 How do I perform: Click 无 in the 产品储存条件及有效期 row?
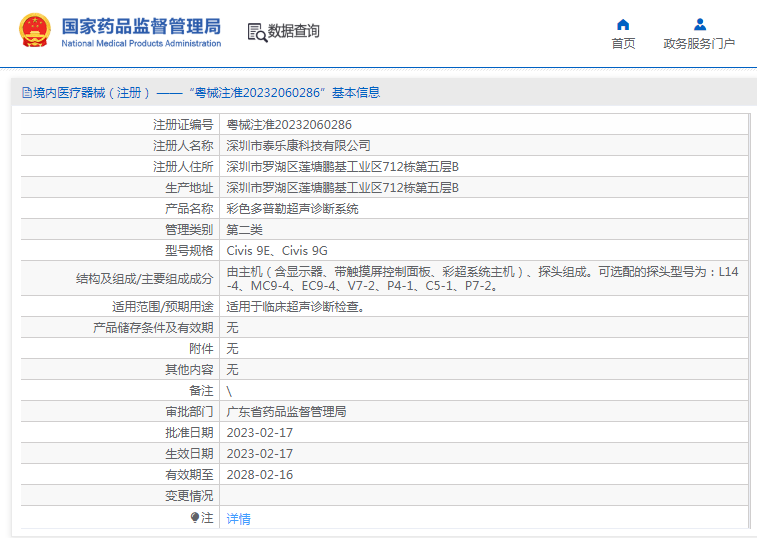[x=232, y=327]
